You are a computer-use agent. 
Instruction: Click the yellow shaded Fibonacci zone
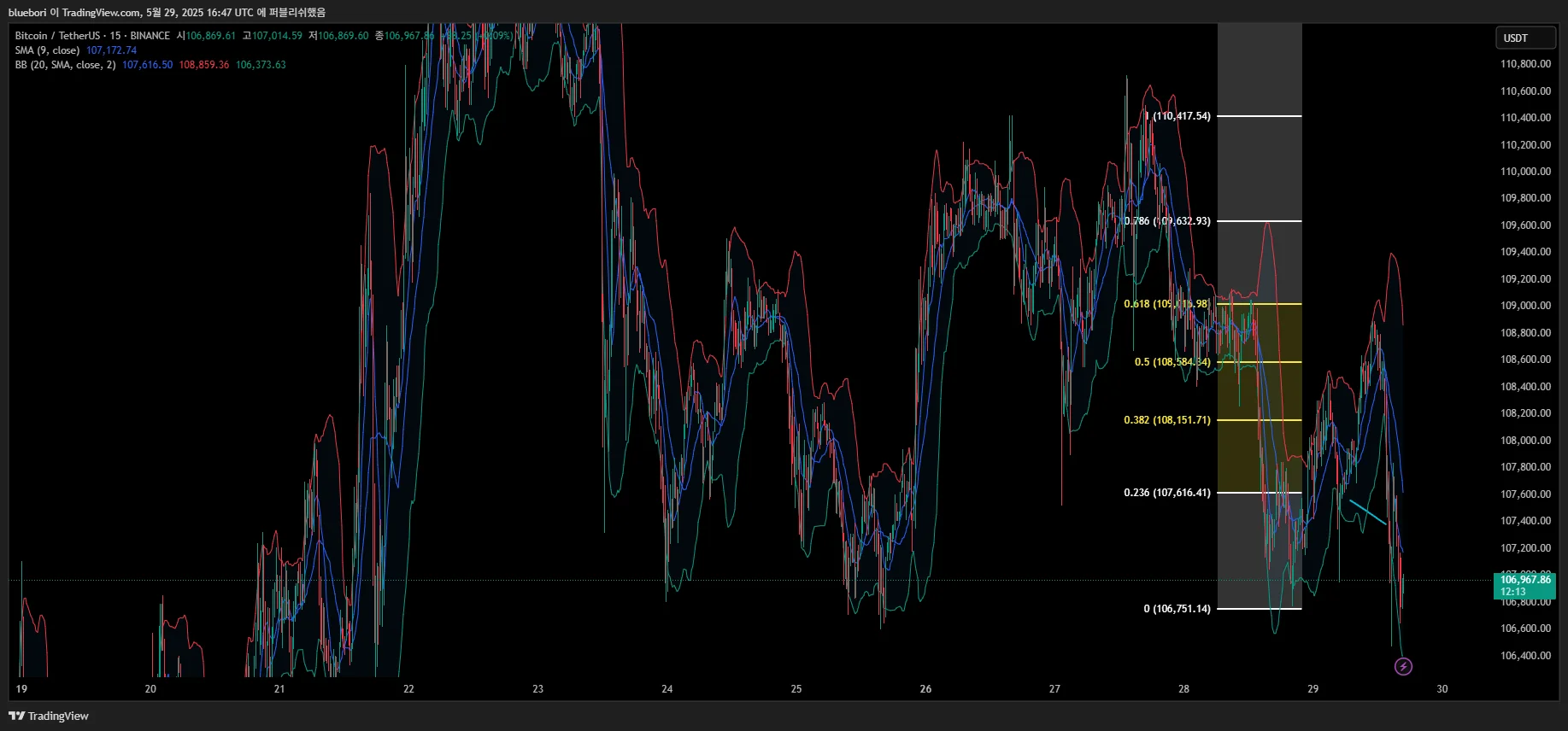click(x=1260, y=398)
